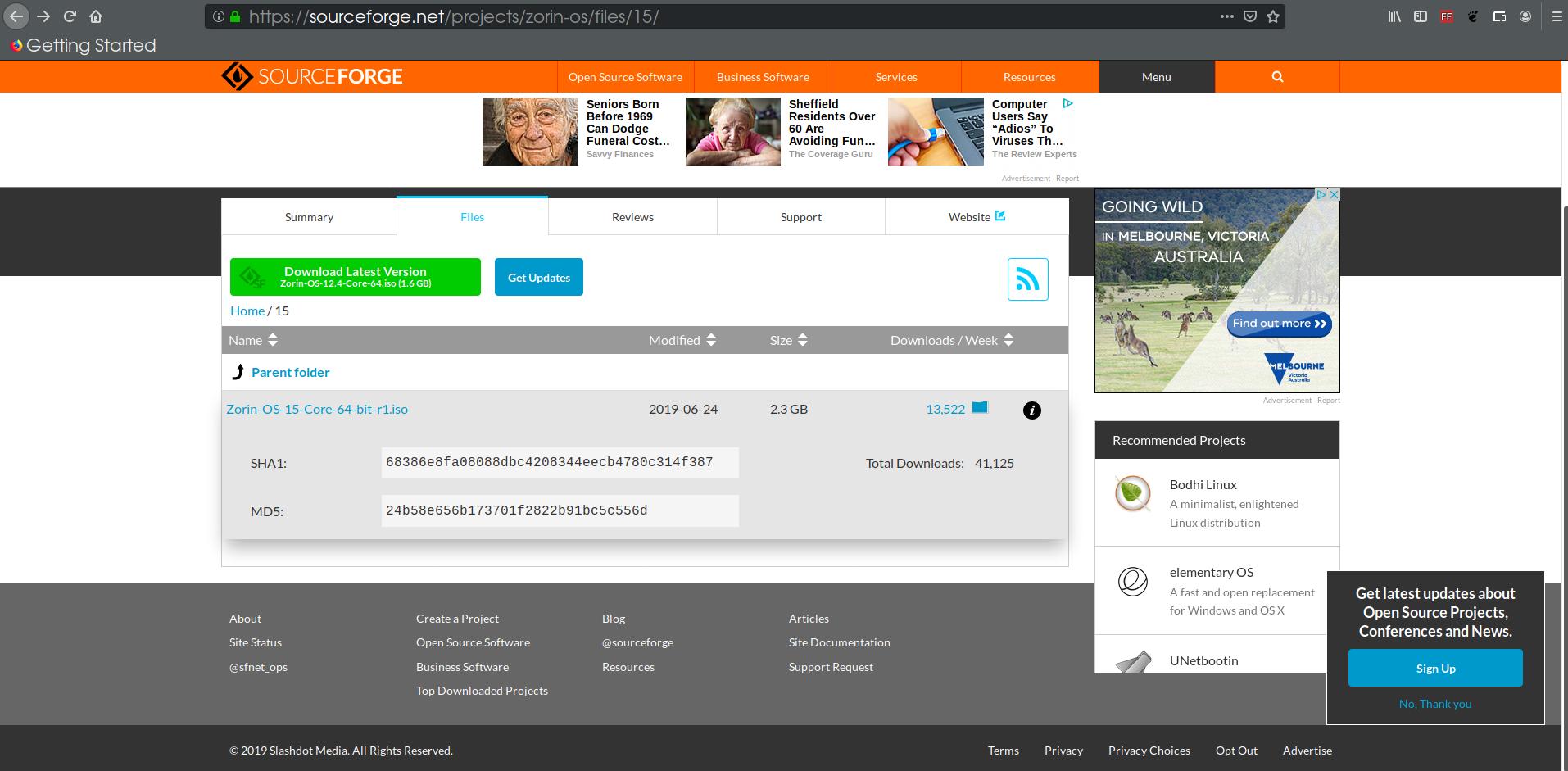Click the weekly downloads chart icon
Viewport: 1568px width, 771px height.
pyautogui.click(x=980, y=407)
